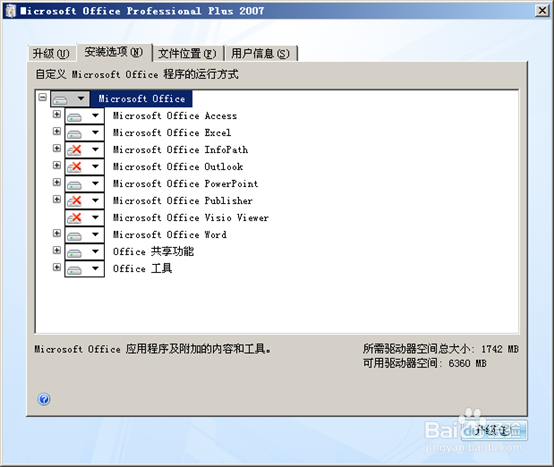
Task: Expand the Microsoft Office Access node
Action: click(57, 114)
